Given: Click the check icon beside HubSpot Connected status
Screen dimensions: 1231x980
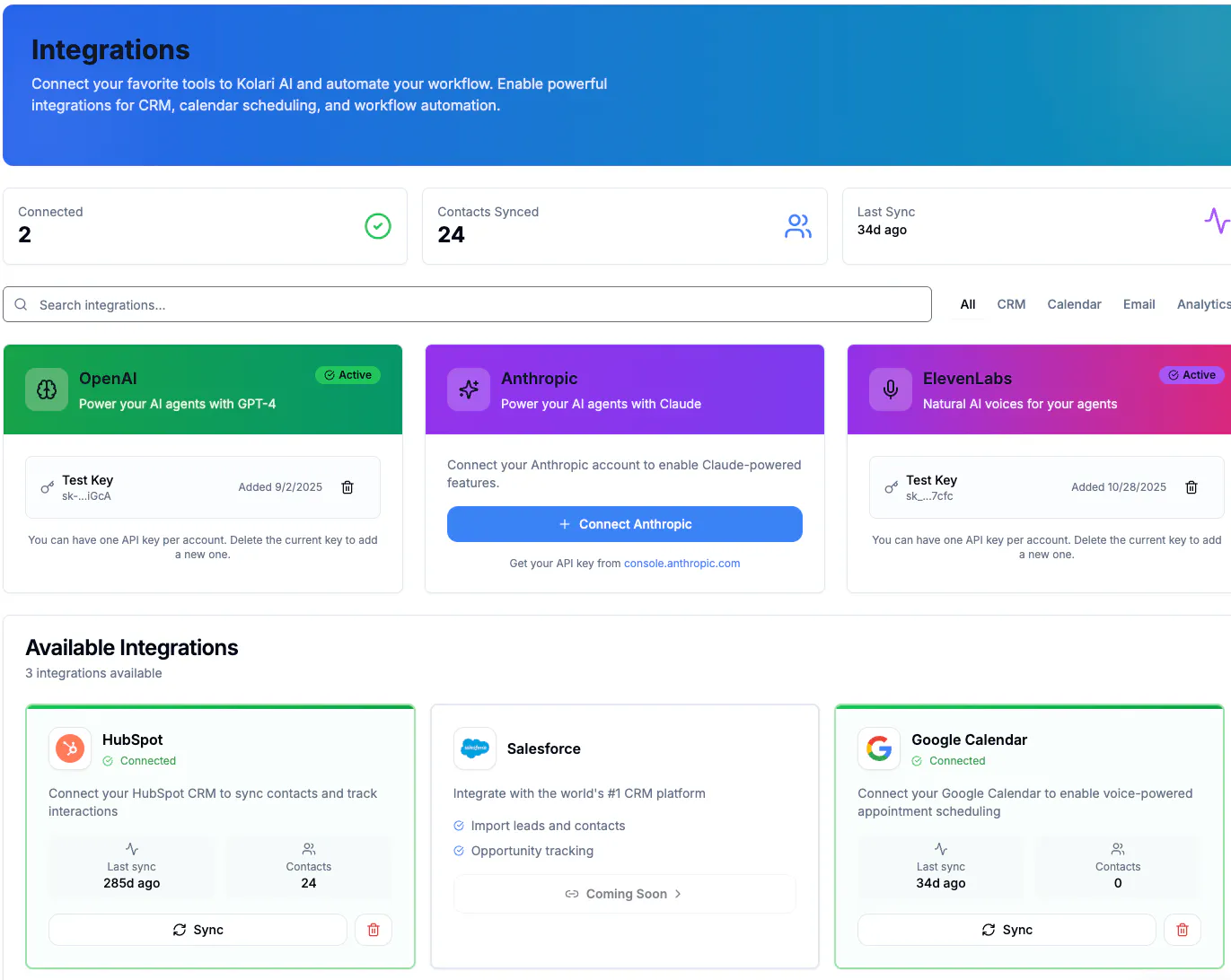Looking at the screenshot, I should [108, 761].
